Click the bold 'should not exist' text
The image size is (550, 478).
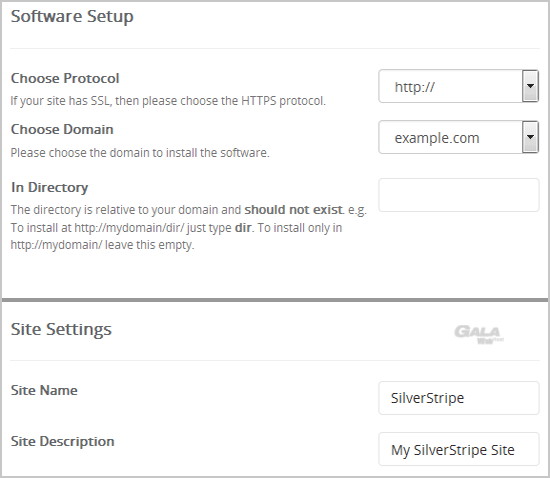[293, 210]
